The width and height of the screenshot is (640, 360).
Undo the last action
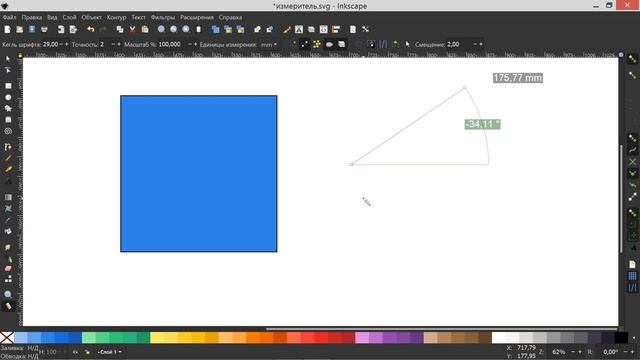[x=91, y=29]
